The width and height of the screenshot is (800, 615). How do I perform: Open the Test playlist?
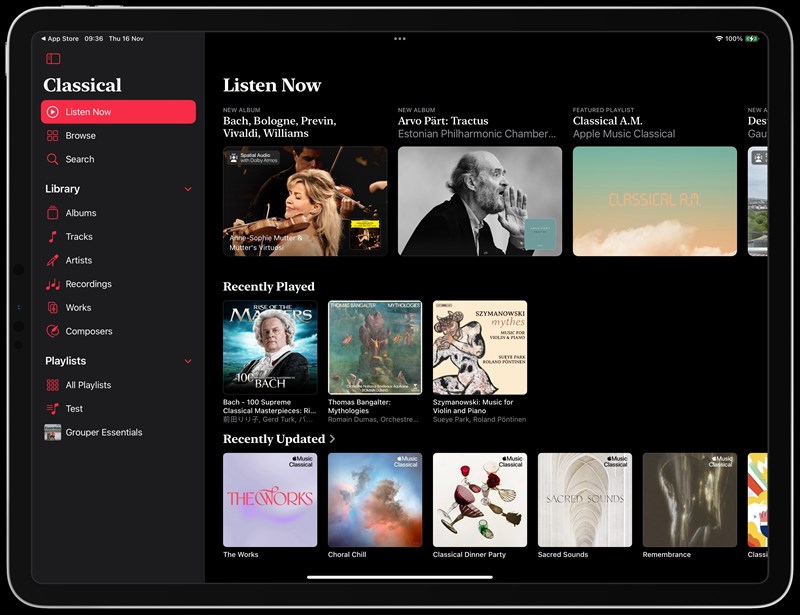[x=74, y=409]
